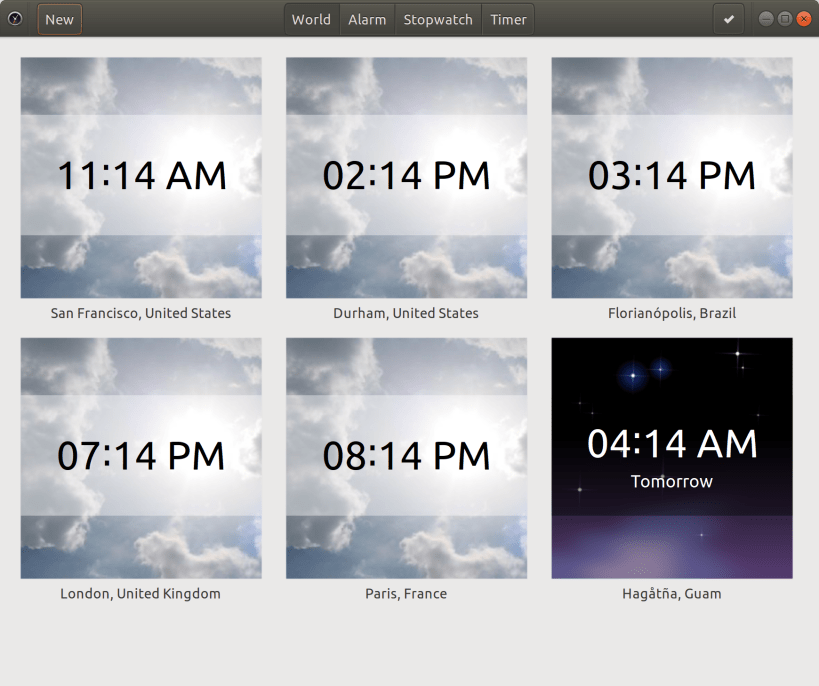
Task: Select the Paris, France clock
Action: 405,458
